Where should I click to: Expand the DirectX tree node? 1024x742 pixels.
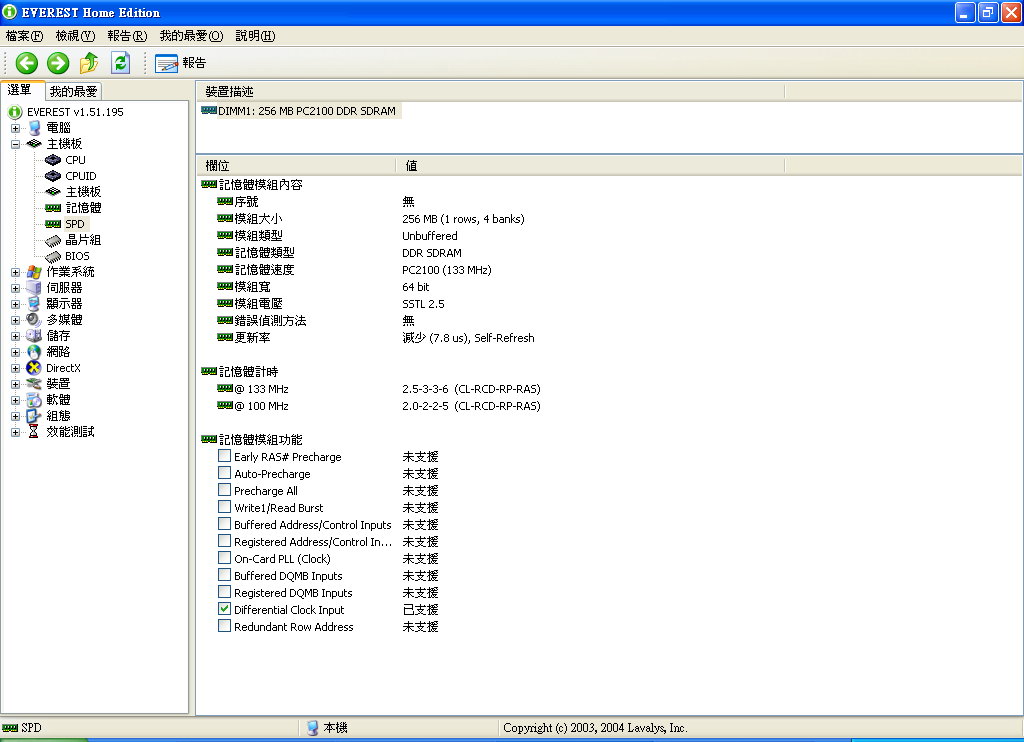click(15, 368)
